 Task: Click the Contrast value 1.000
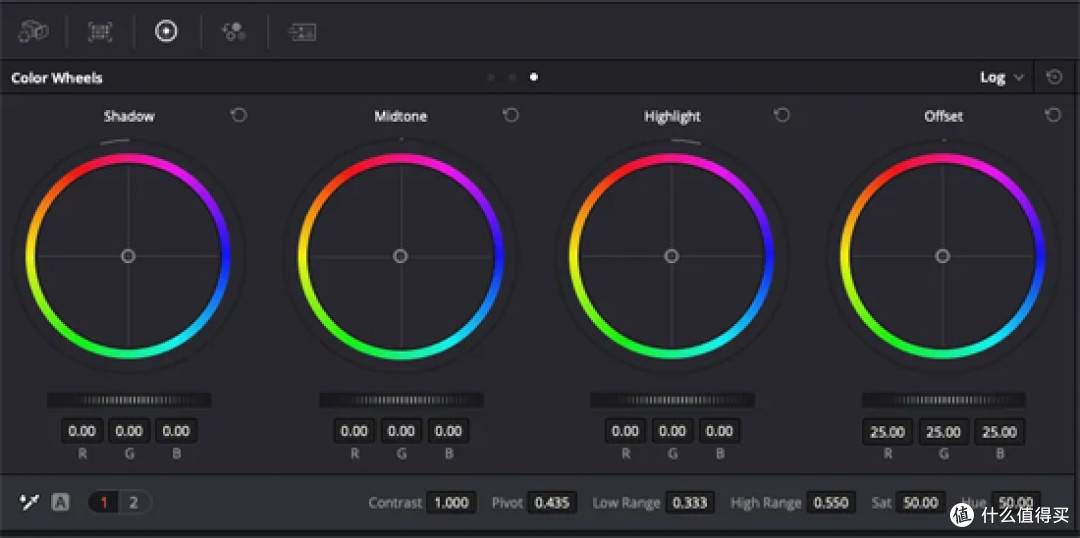[x=451, y=502]
